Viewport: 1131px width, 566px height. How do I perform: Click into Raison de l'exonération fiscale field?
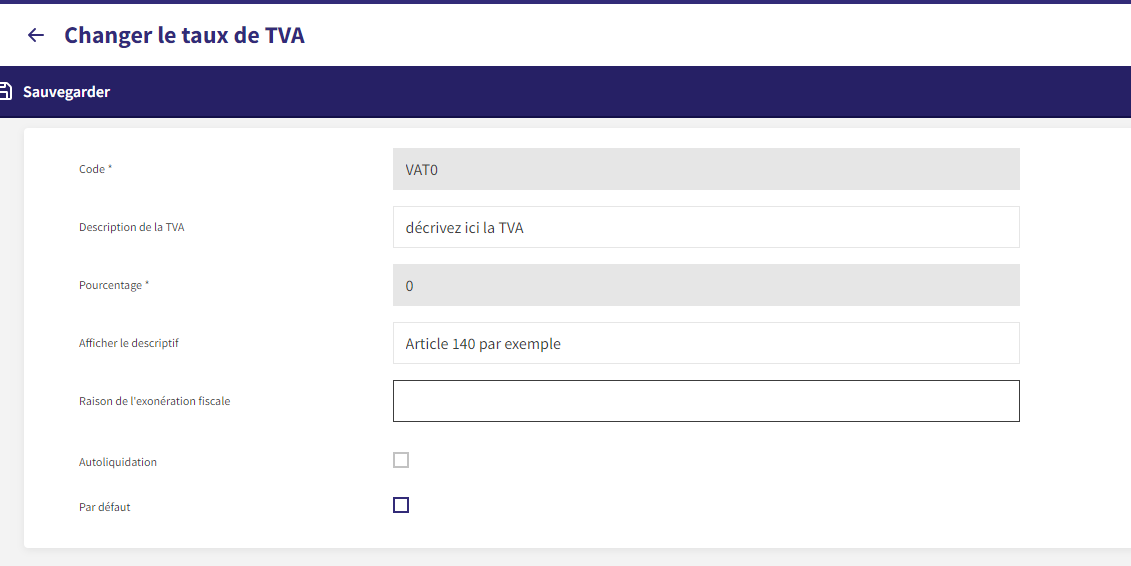[706, 401]
